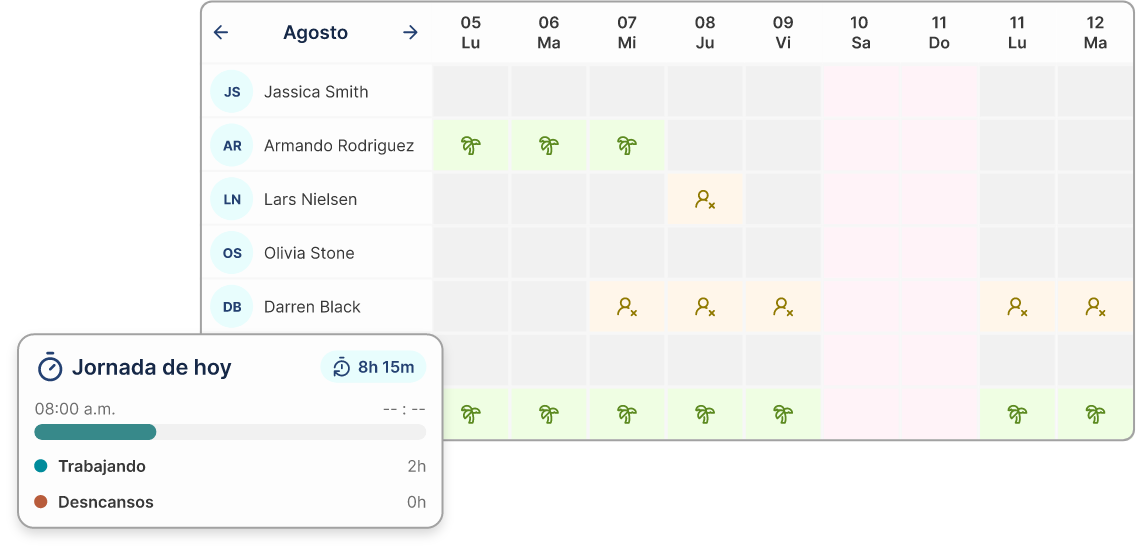Click the DB avatar for Darren Black
1136x552 pixels.
(x=232, y=307)
